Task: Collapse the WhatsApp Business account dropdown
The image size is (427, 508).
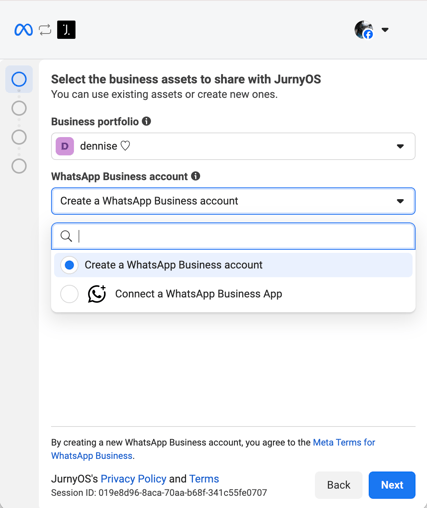Action: (x=233, y=201)
